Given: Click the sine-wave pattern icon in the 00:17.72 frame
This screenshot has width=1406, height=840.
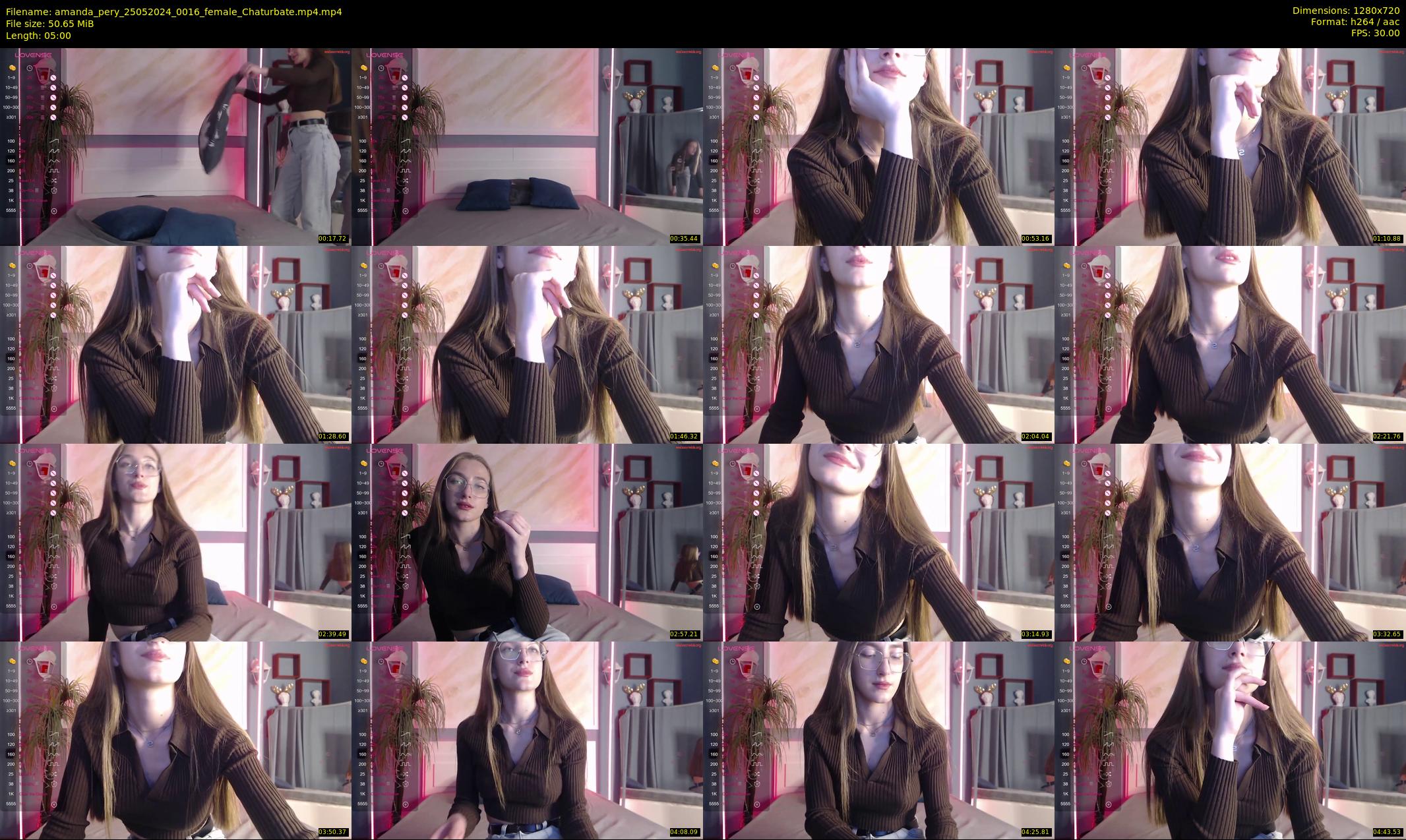Looking at the screenshot, I should [54, 161].
